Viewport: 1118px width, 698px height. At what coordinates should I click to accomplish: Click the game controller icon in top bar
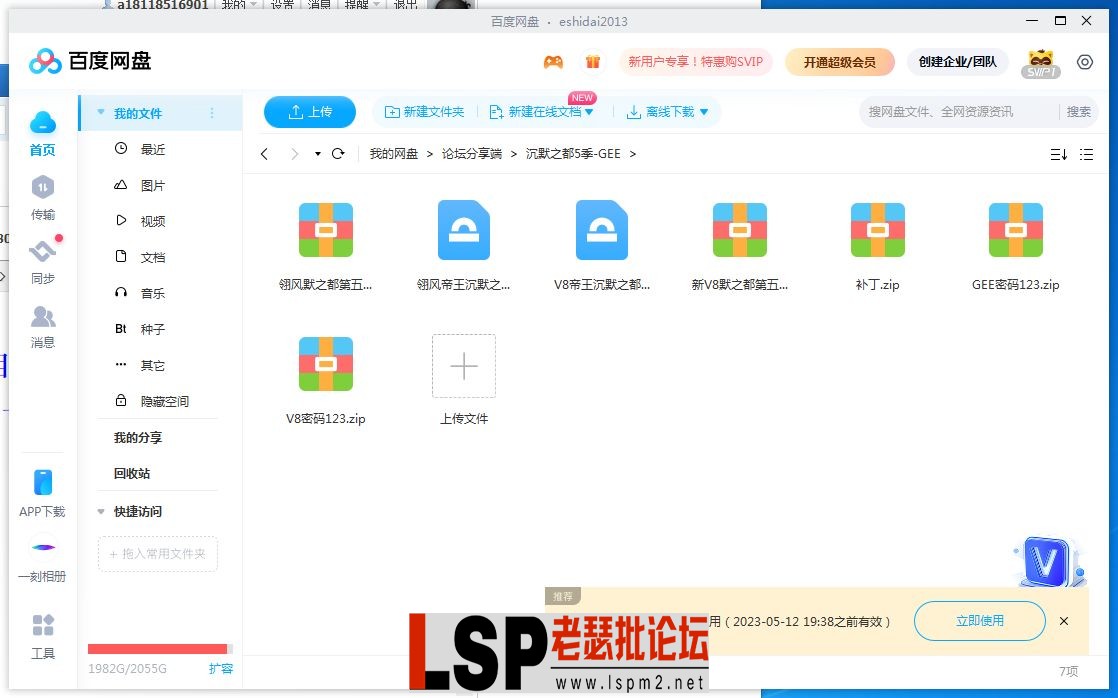(553, 61)
